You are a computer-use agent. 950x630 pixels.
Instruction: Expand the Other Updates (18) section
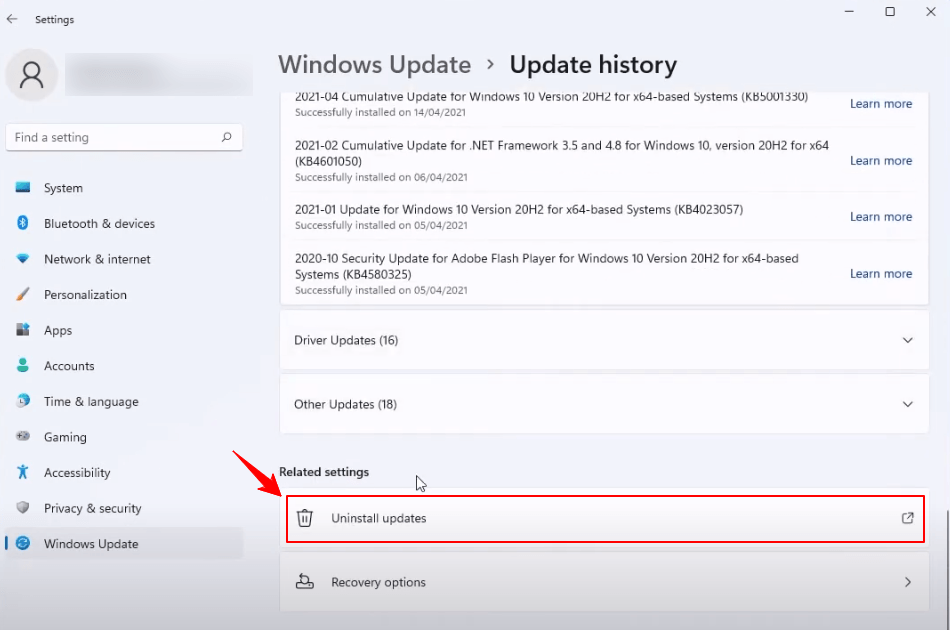pyautogui.click(x=908, y=404)
